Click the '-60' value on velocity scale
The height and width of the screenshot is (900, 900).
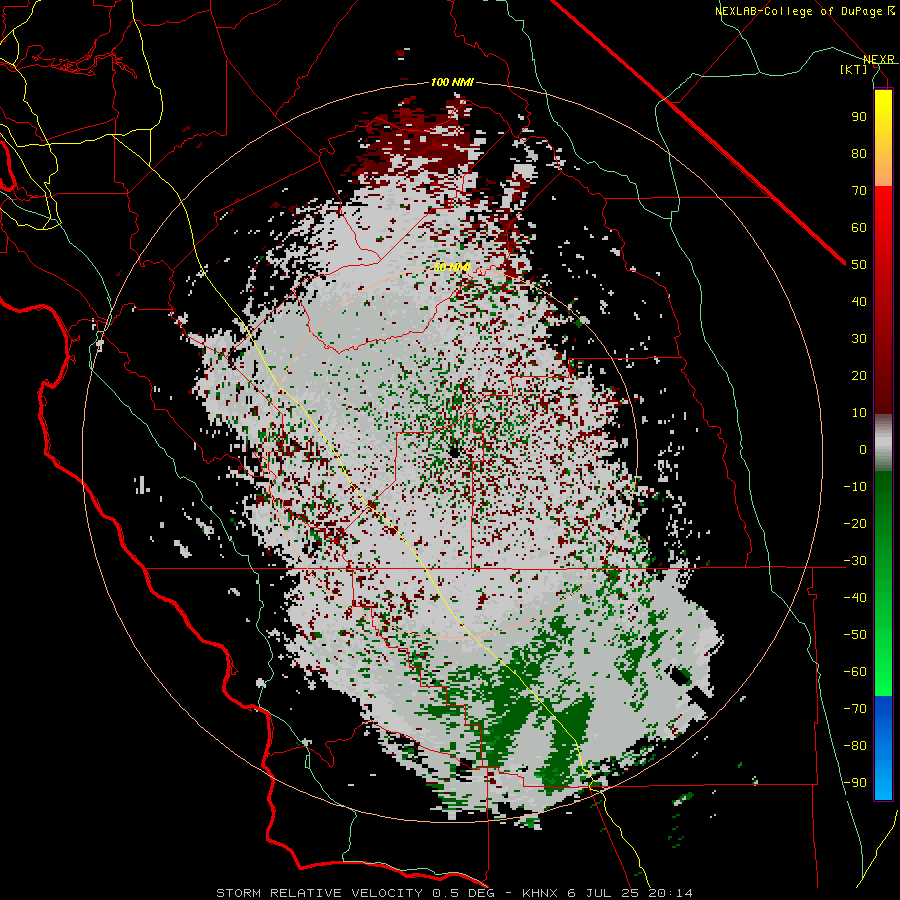(x=855, y=672)
